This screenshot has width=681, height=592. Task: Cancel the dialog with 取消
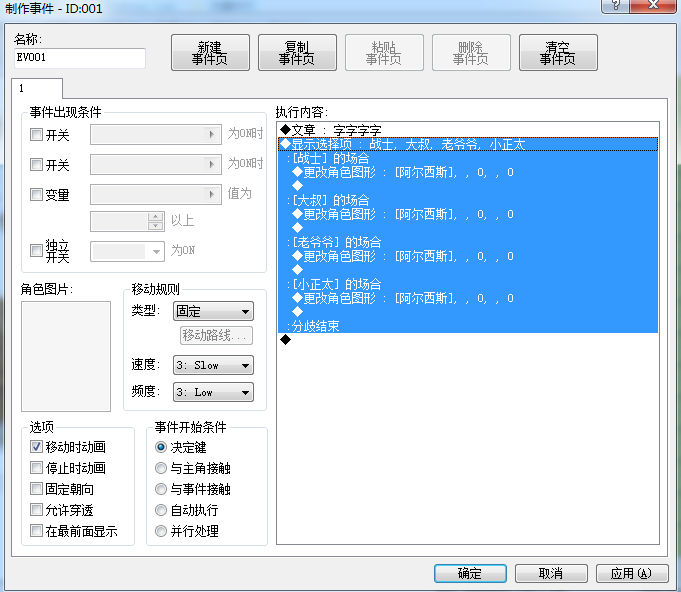click(551, 573)
